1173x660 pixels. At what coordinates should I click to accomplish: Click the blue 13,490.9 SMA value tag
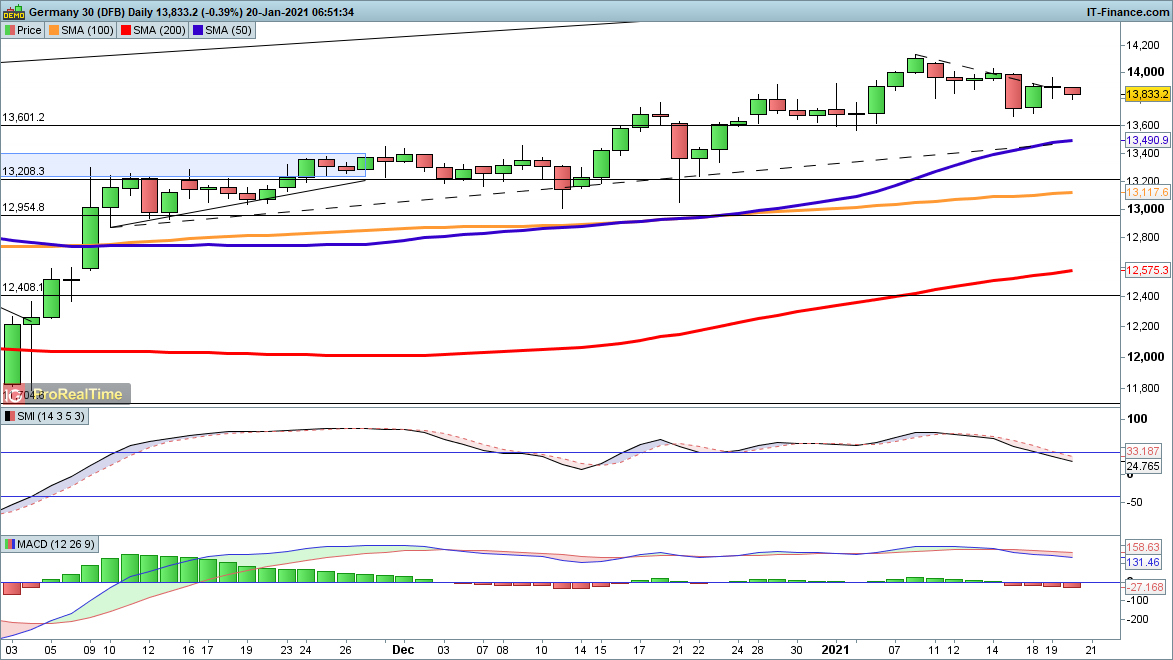(1147, 141)
